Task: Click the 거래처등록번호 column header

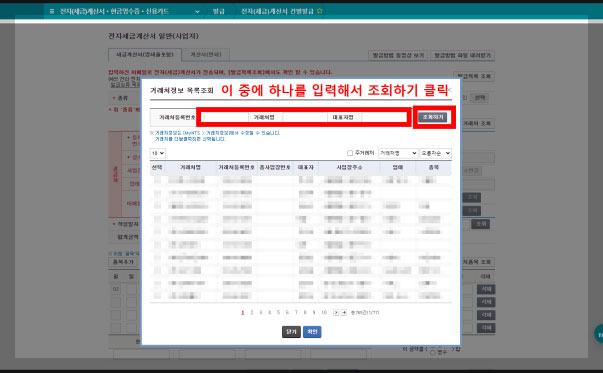Action: point(237,168)
